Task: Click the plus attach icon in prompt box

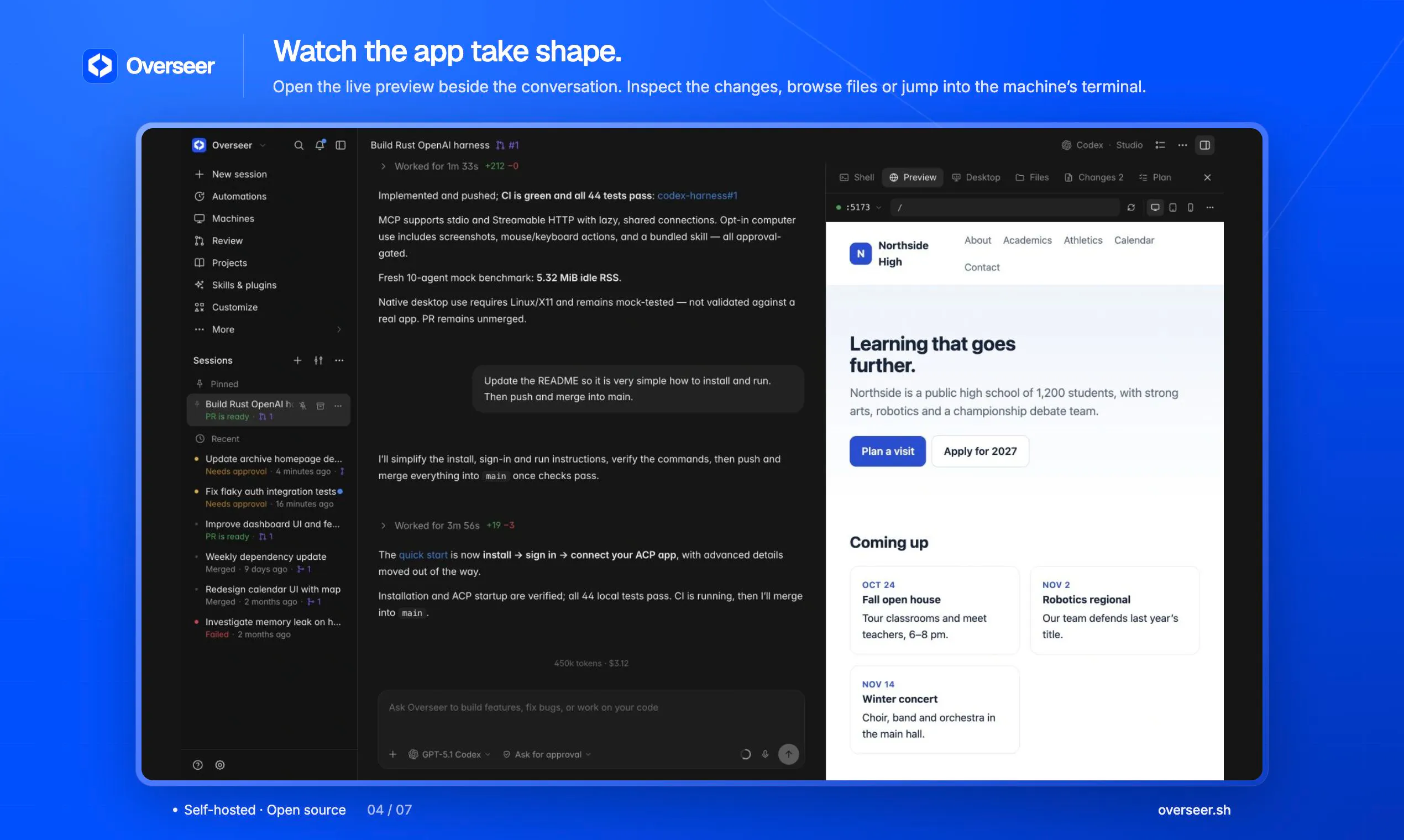Action: click(393, 754)
